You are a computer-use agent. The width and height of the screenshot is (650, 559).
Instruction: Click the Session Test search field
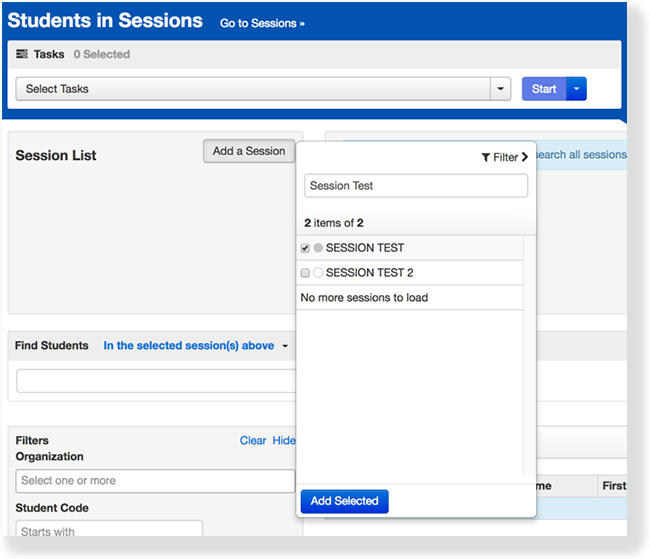(415, 186)
